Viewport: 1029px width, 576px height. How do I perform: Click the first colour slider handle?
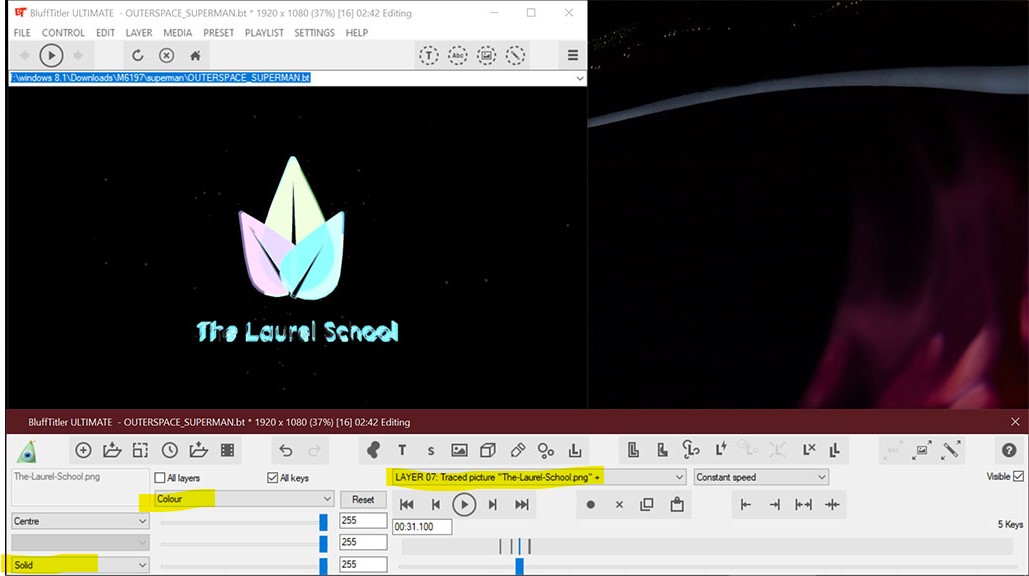coord(323,522)
